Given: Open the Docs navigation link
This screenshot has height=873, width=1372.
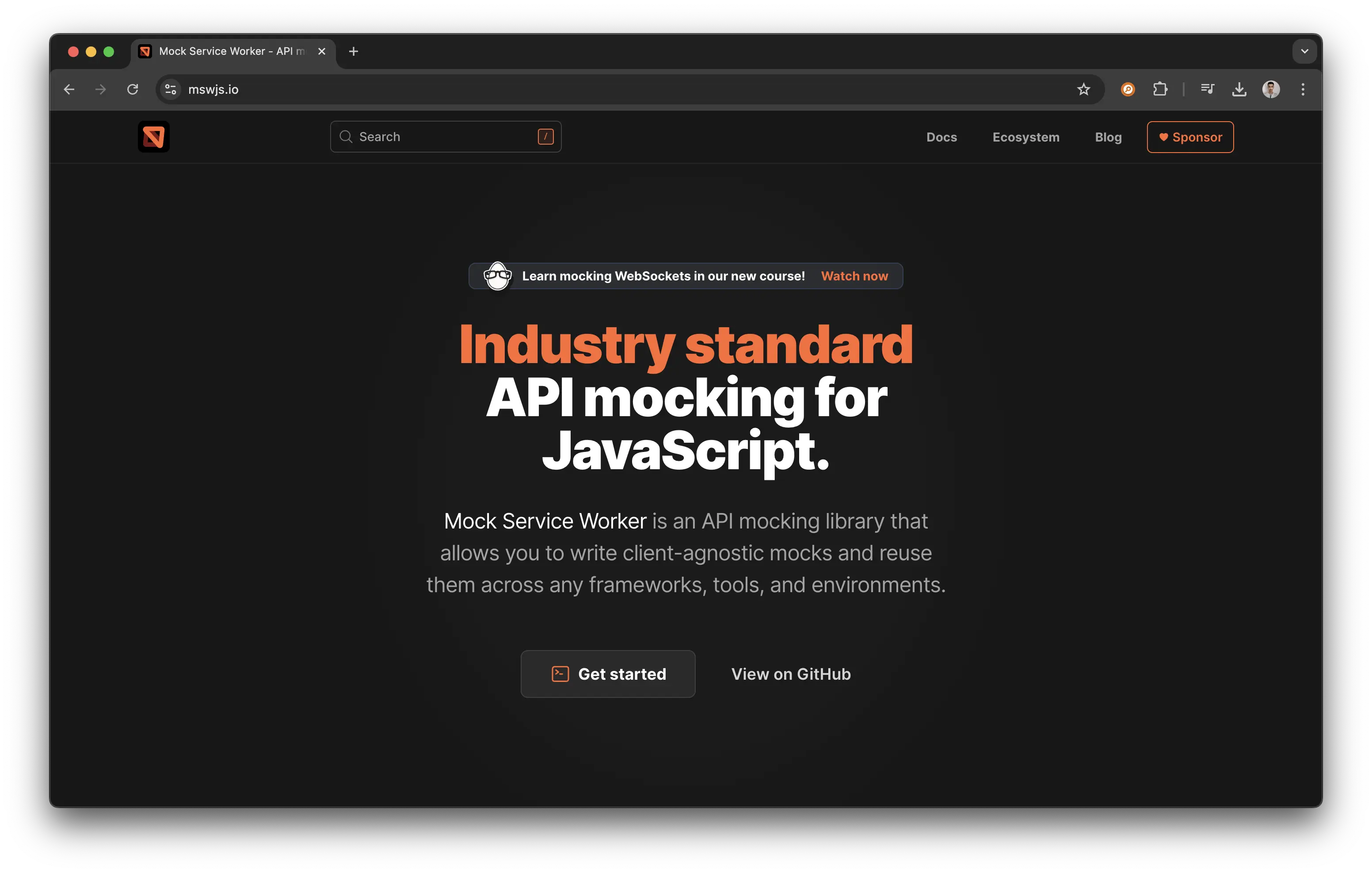Looking at the screenshot, I should 941,138.
